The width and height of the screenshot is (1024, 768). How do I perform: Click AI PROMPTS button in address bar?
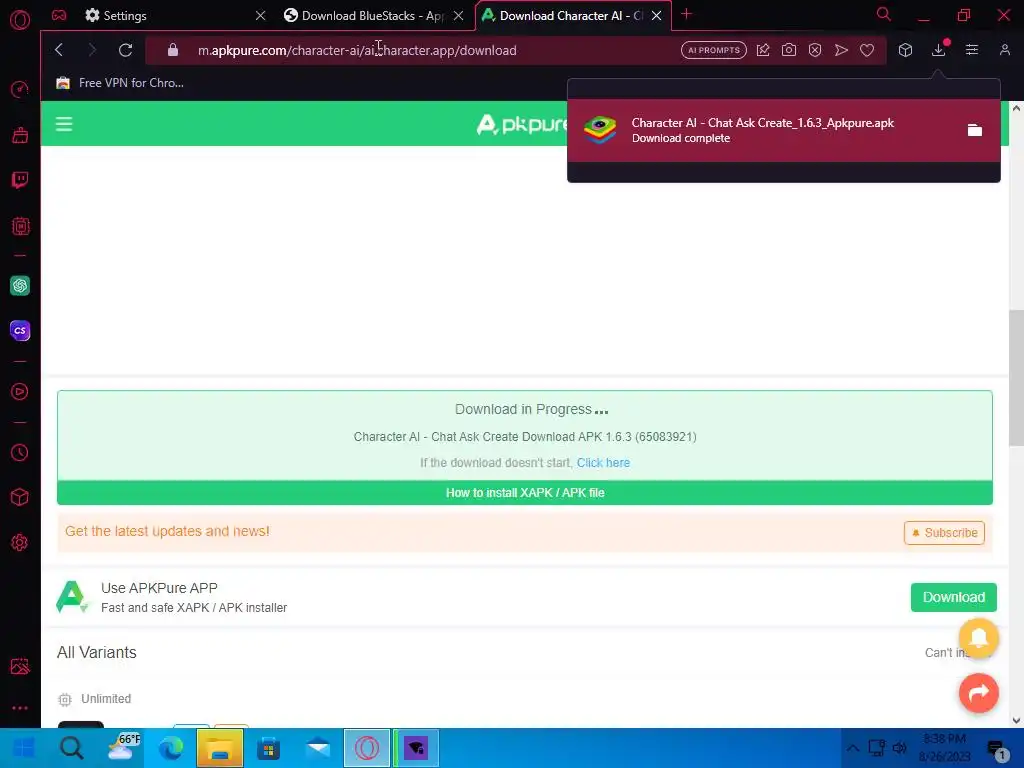[x=713, y=50]
